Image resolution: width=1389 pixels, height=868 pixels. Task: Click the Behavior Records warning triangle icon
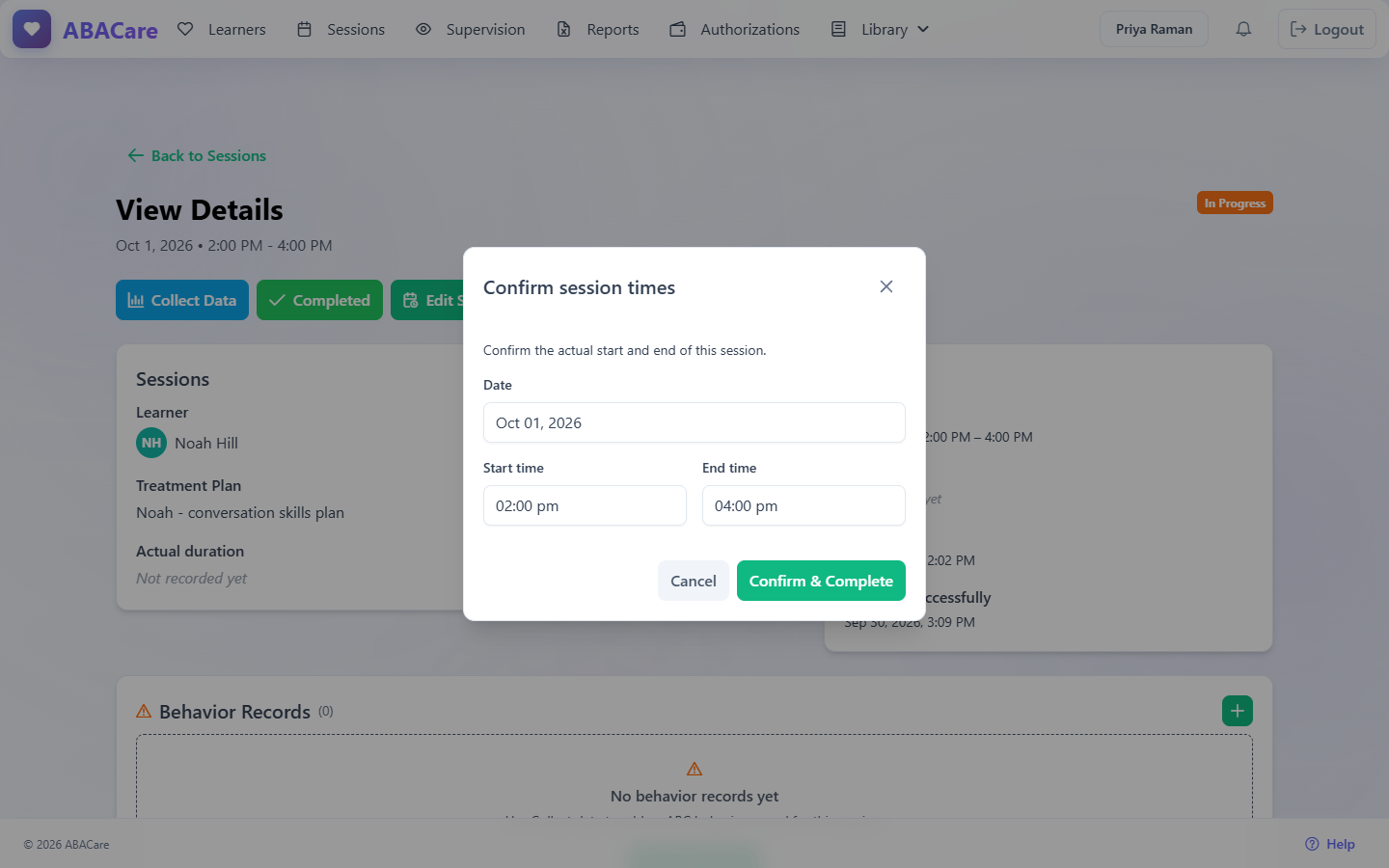pos(144,711)
